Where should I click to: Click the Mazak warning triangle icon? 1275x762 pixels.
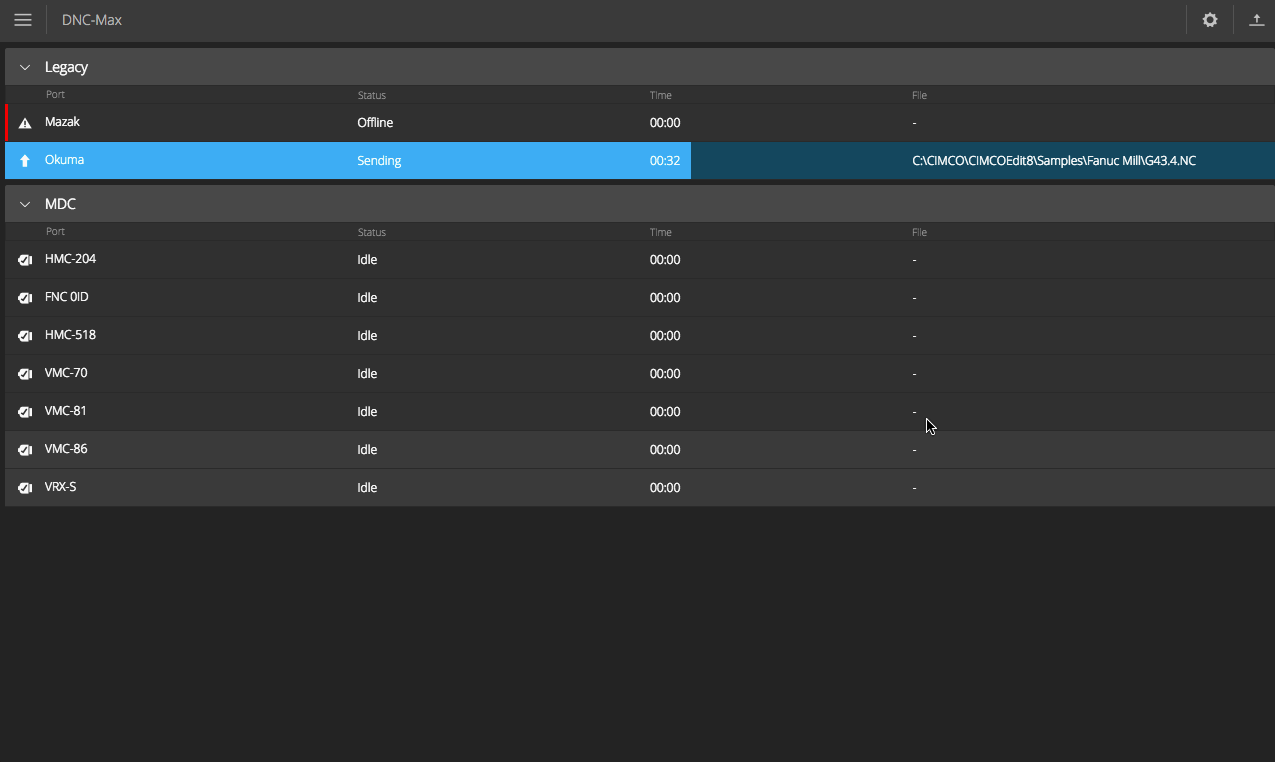tap(25, 123)
